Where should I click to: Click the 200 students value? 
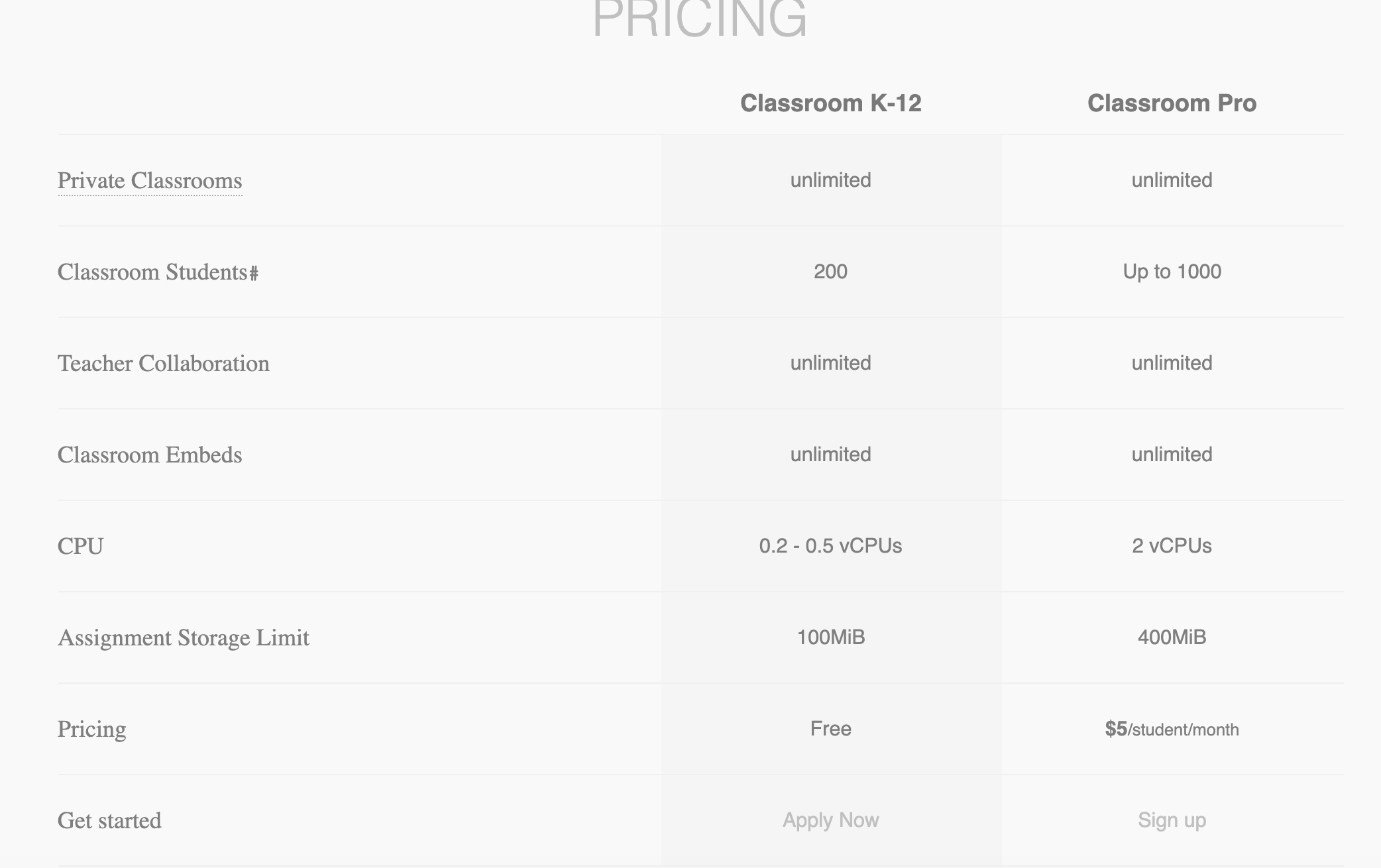click(830, 272)
